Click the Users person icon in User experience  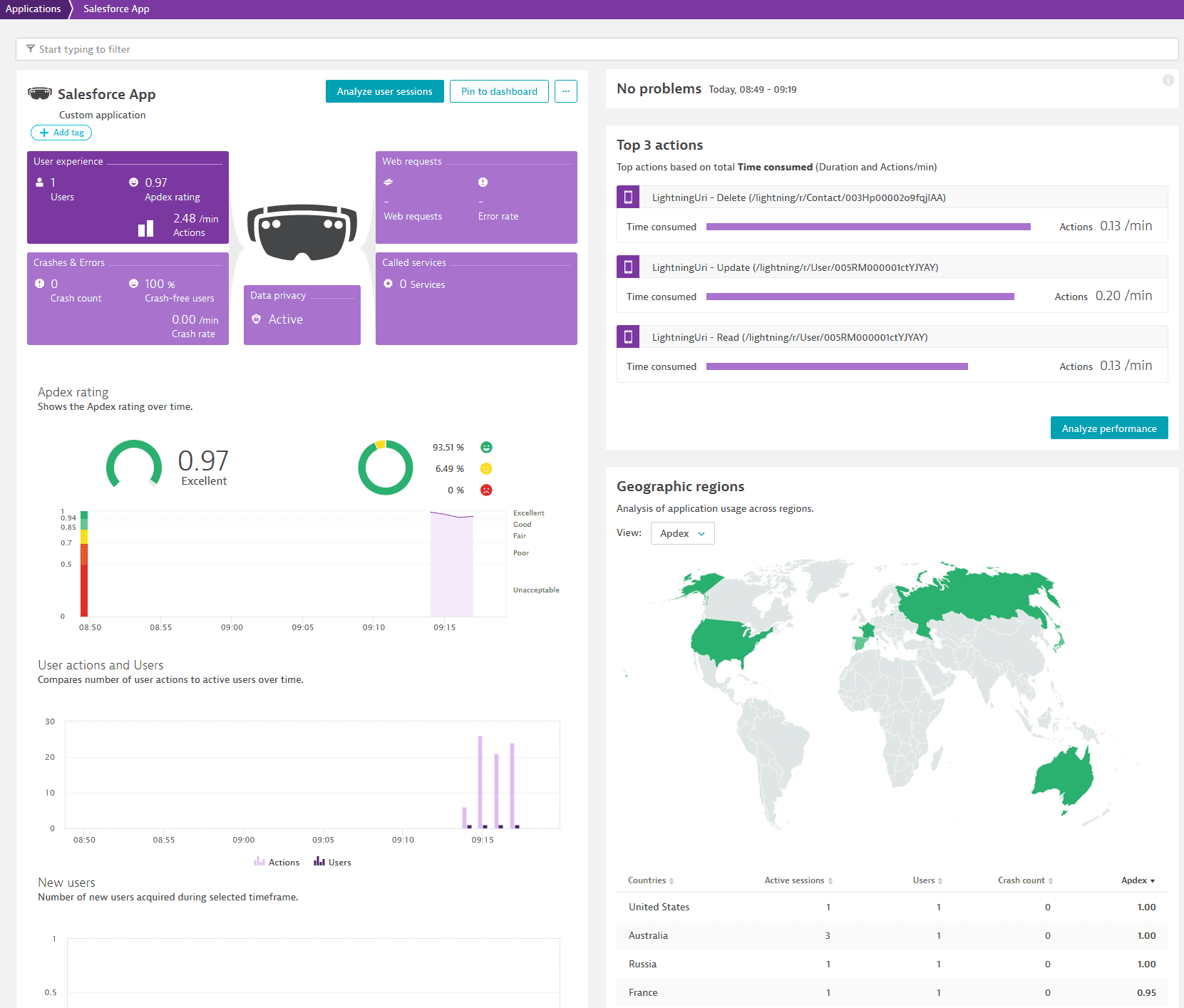(39, 182)
